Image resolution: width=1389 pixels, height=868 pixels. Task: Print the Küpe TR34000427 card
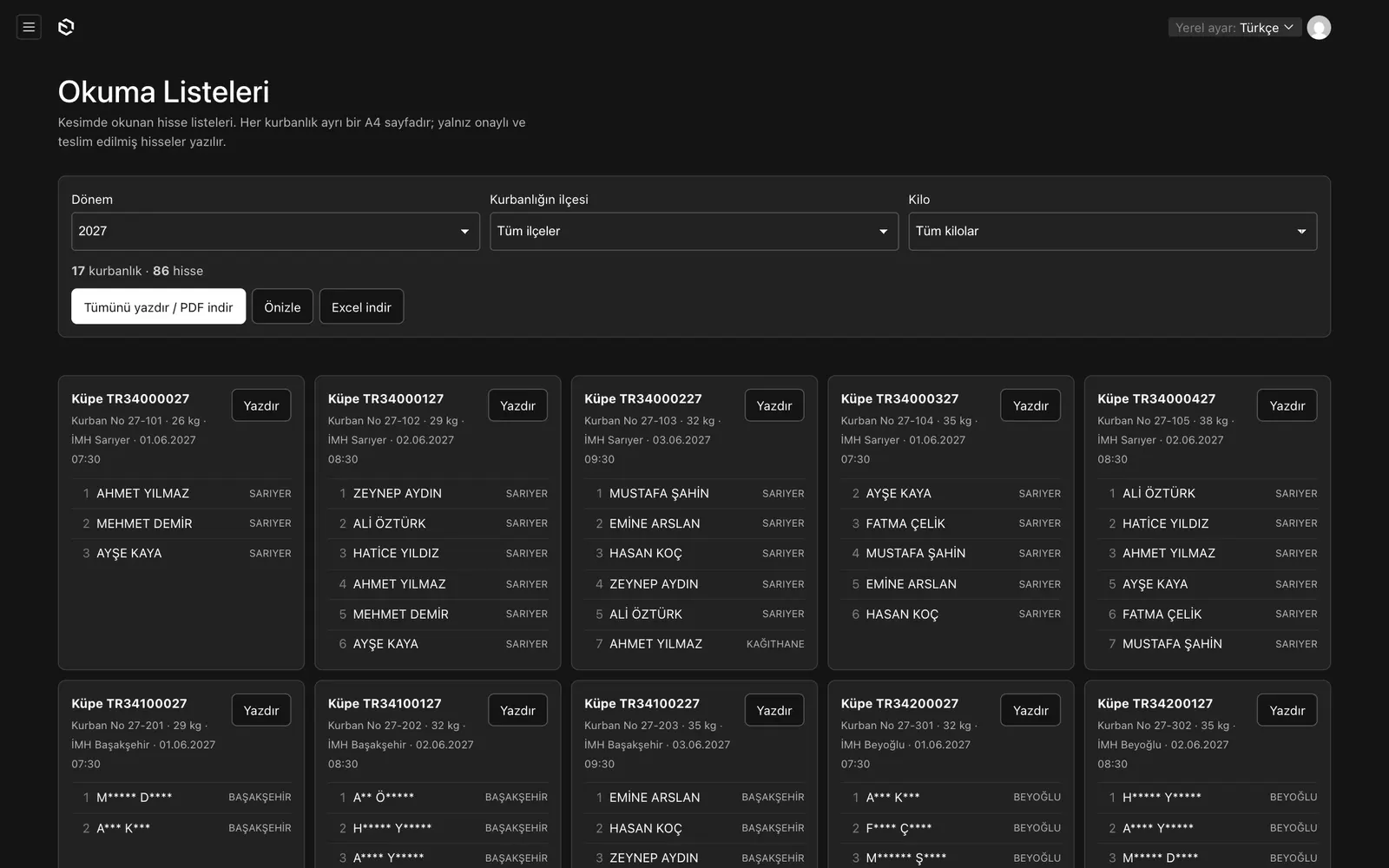pyautogui.click(x=1287, y=405)
